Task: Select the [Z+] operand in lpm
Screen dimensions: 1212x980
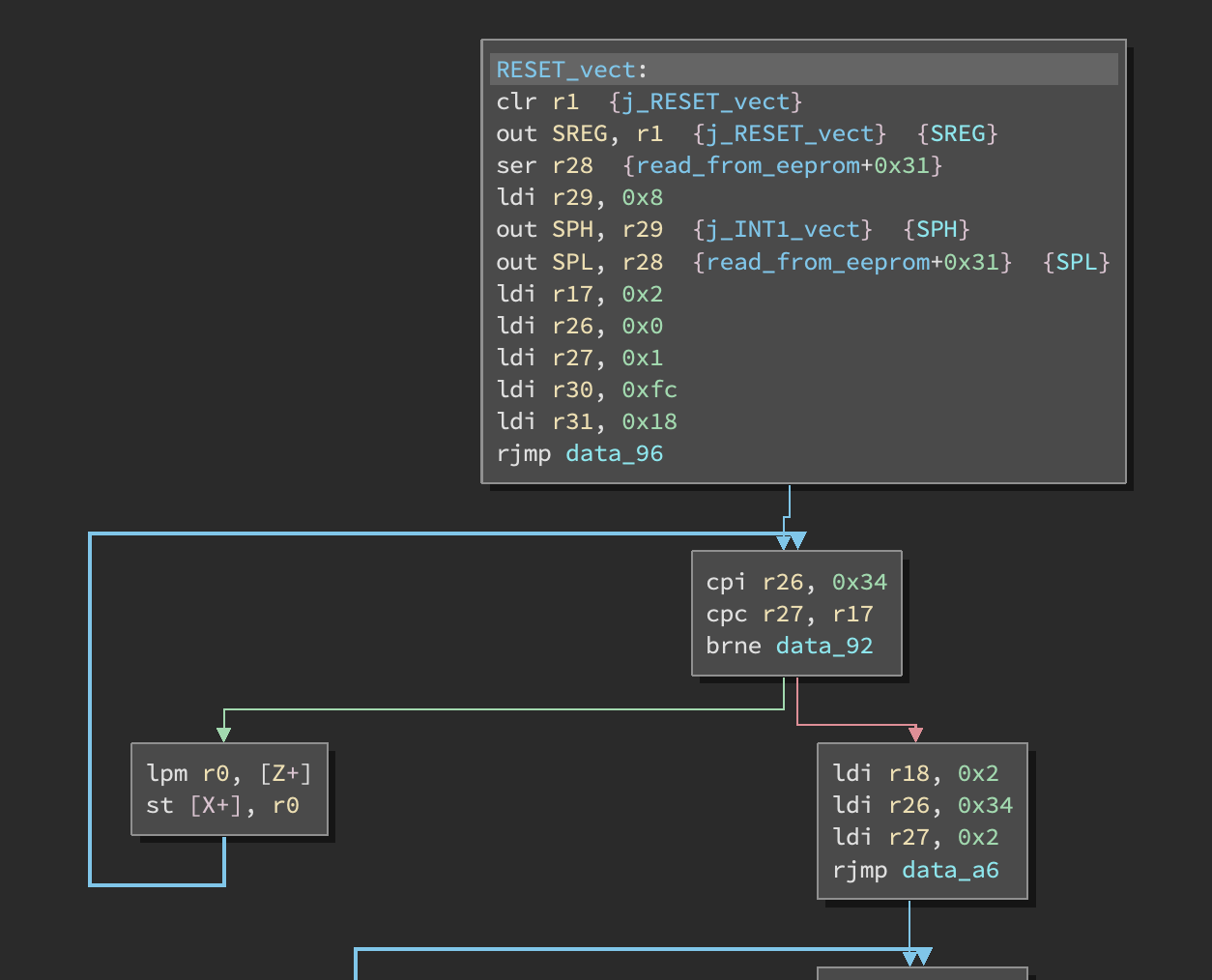Action: (x=285, y=773)
